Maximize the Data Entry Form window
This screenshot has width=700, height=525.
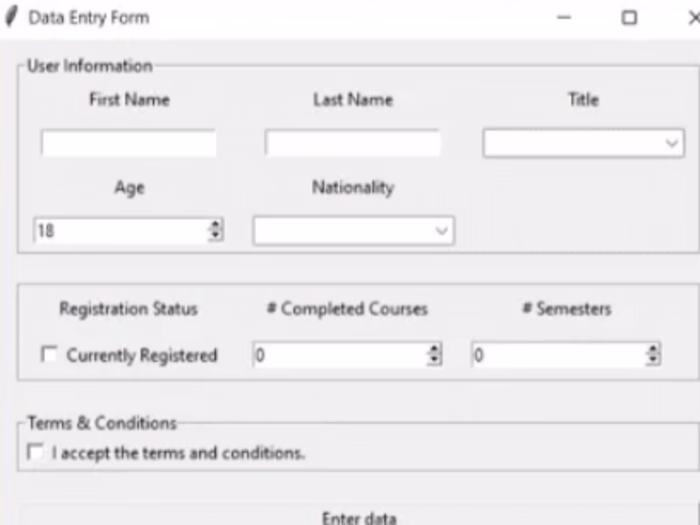click(x=629, y=18)
